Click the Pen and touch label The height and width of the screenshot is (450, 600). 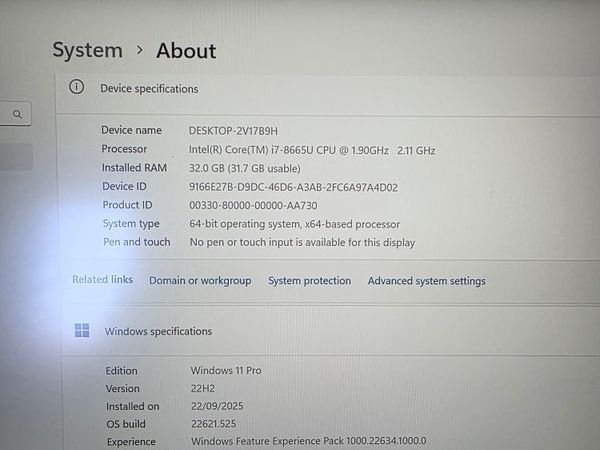137,242
